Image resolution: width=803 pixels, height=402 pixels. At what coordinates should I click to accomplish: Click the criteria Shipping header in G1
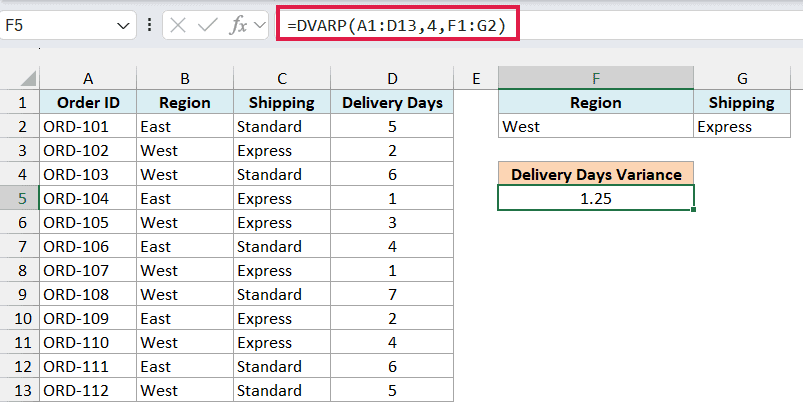tap(742, 102)
